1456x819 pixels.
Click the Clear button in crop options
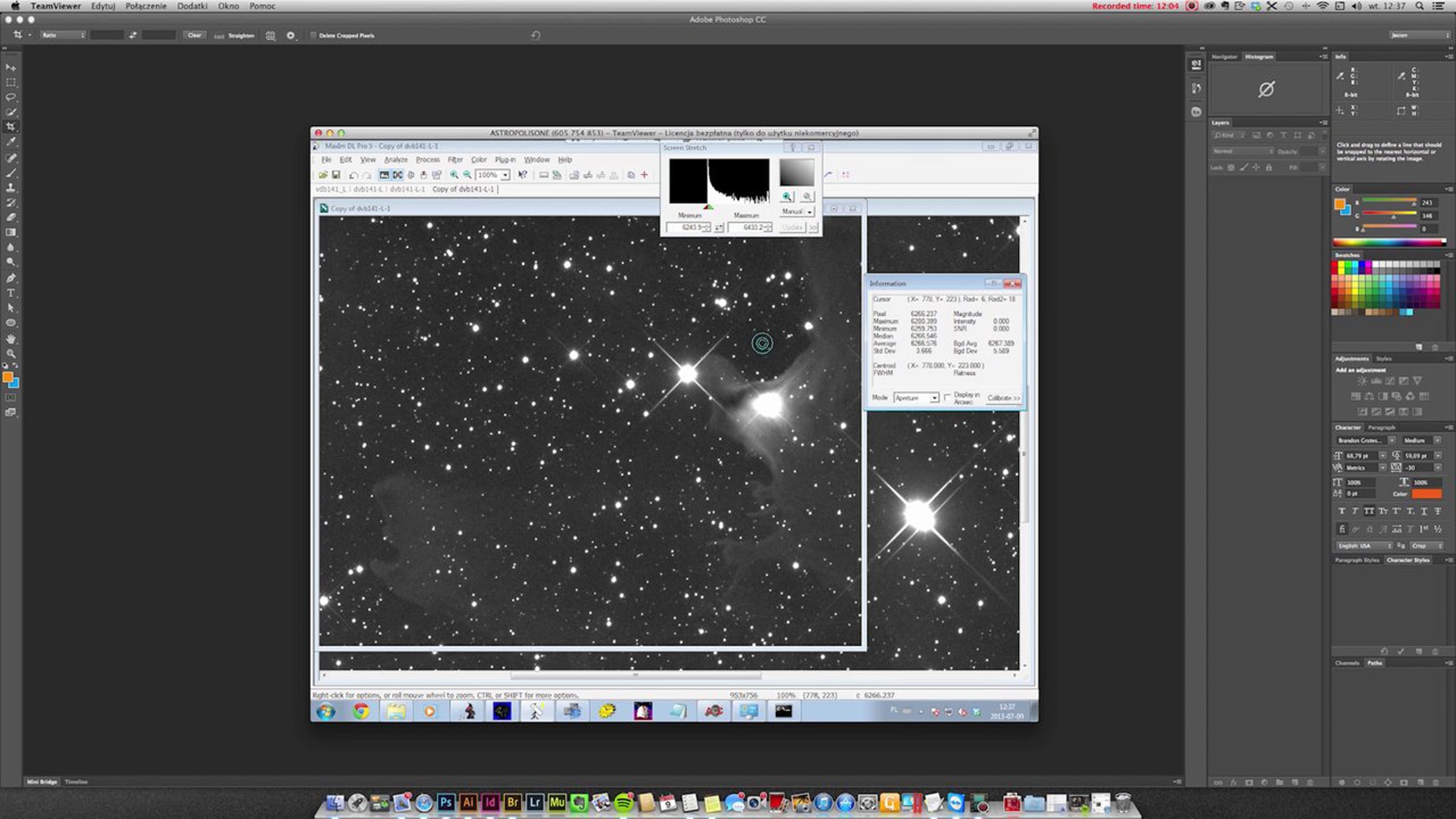pyautogui.click(x=194, y=35)
